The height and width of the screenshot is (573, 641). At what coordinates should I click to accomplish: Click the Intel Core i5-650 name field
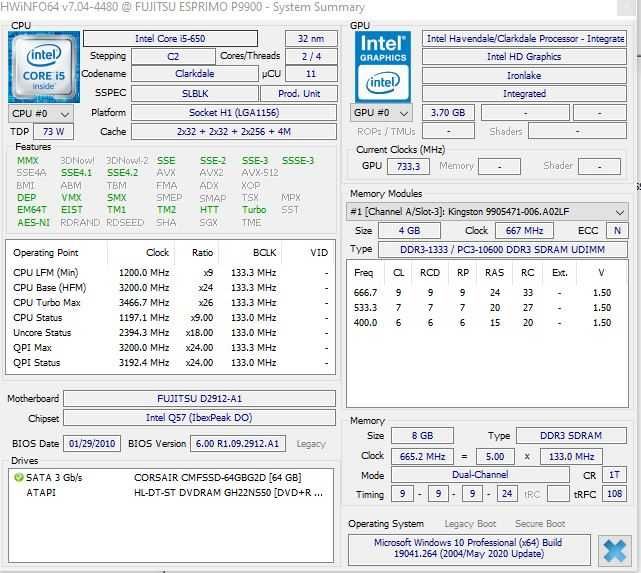tap(170, 39)
